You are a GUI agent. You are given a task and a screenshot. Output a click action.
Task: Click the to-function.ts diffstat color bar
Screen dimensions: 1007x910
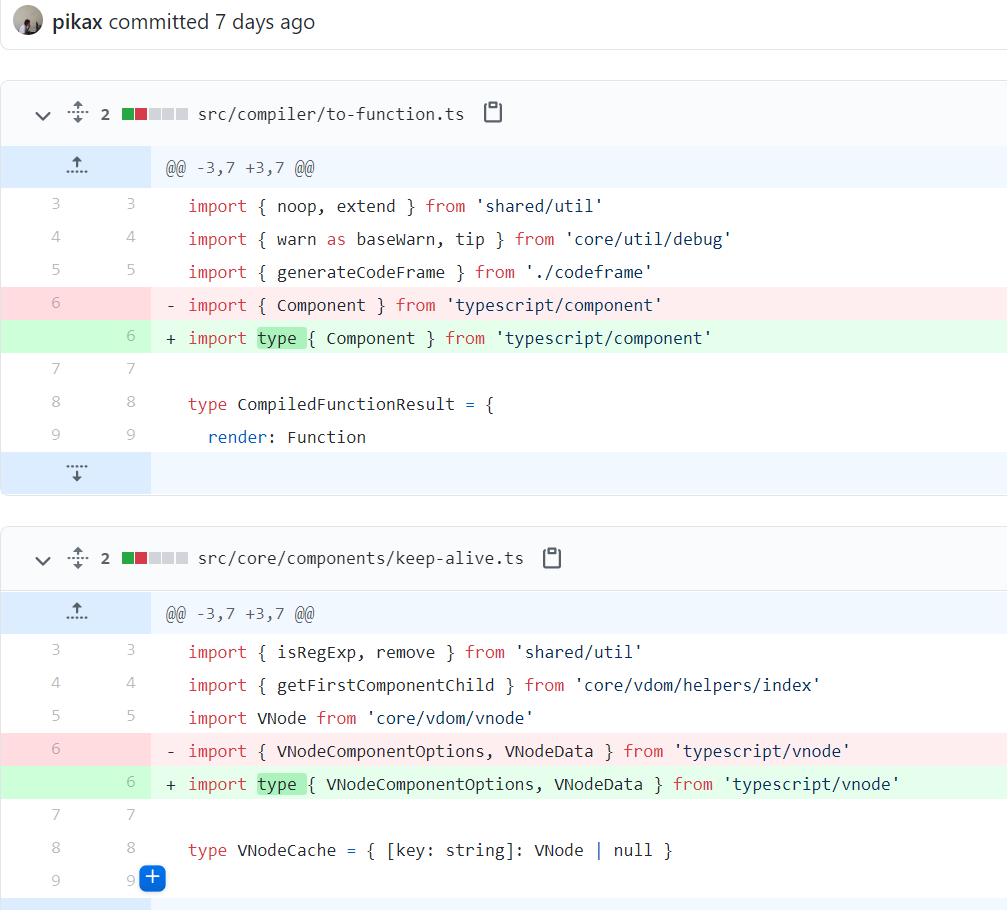point(154,114)
